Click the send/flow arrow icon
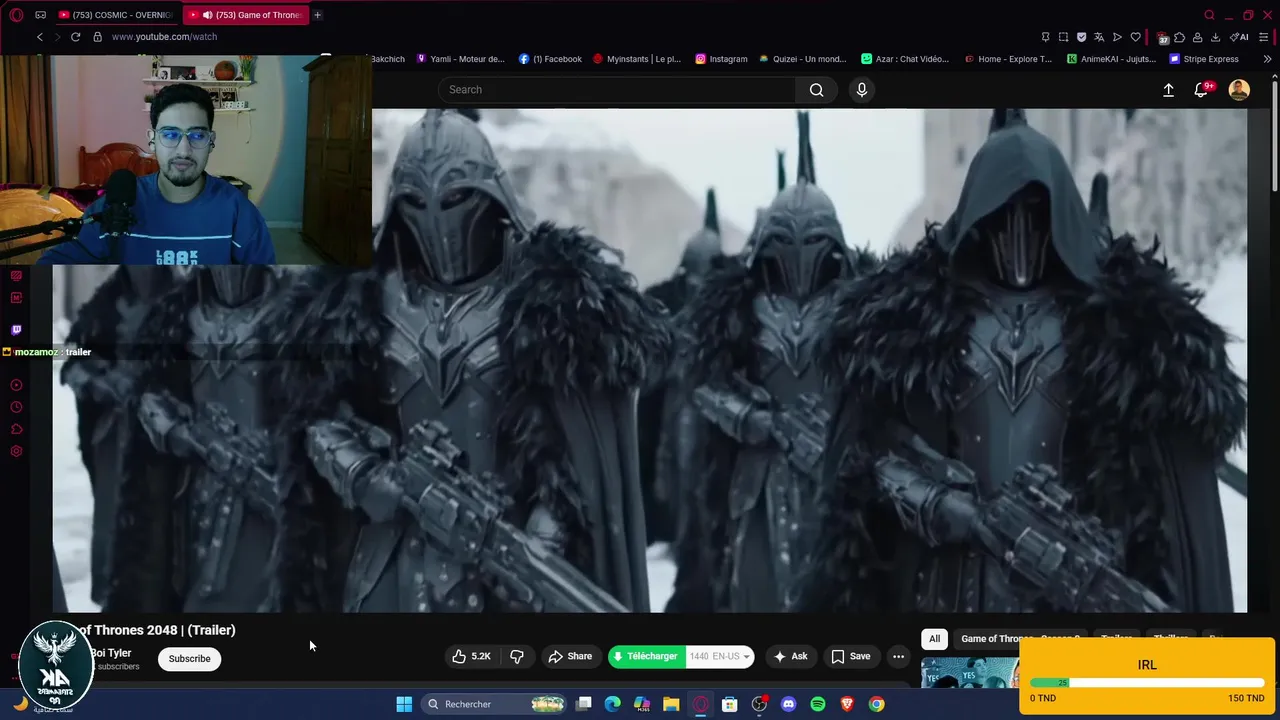This screenshot has height=720, width=1280. [1117, 37]
